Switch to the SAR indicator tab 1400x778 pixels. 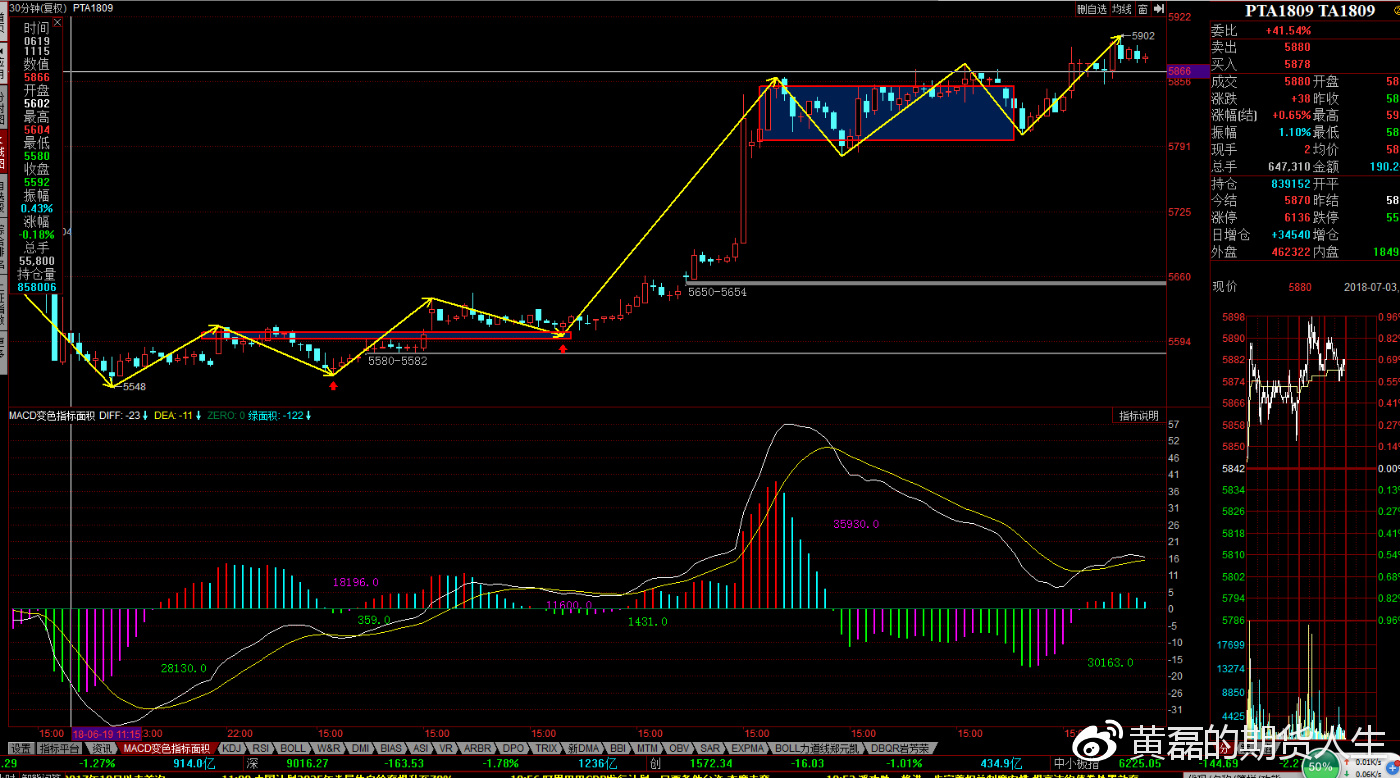[710, 748]
